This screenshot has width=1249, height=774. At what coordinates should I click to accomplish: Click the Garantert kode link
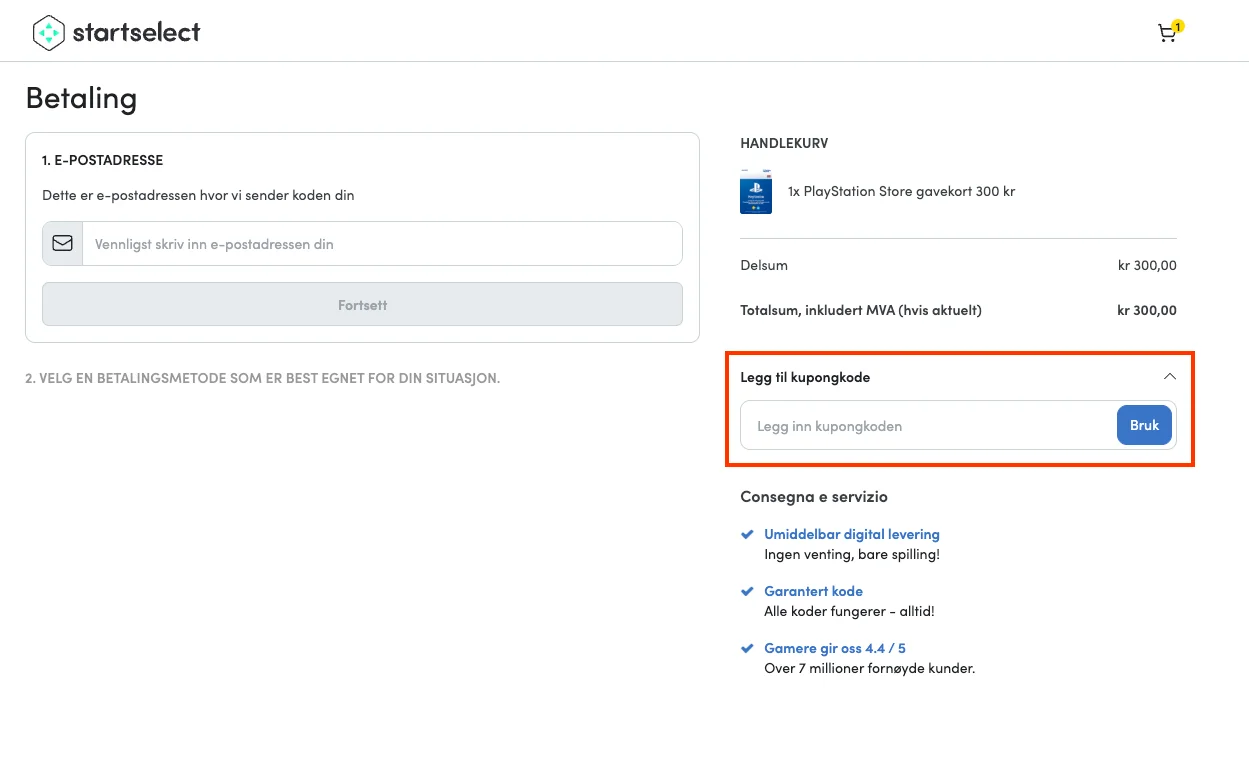click(x=813, y=591)
